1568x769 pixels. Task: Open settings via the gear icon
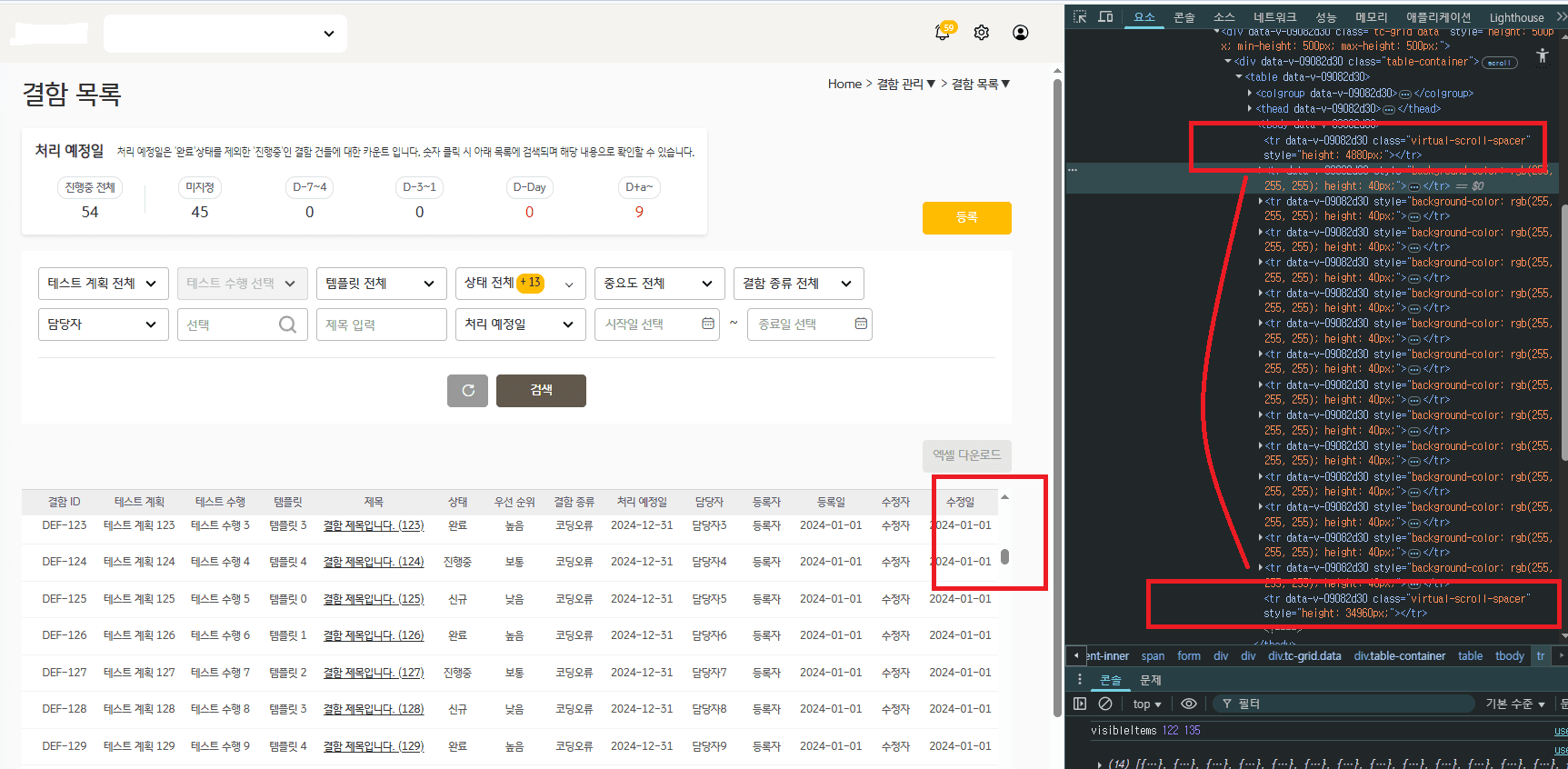pyautogui.click(x=982, y=33)
